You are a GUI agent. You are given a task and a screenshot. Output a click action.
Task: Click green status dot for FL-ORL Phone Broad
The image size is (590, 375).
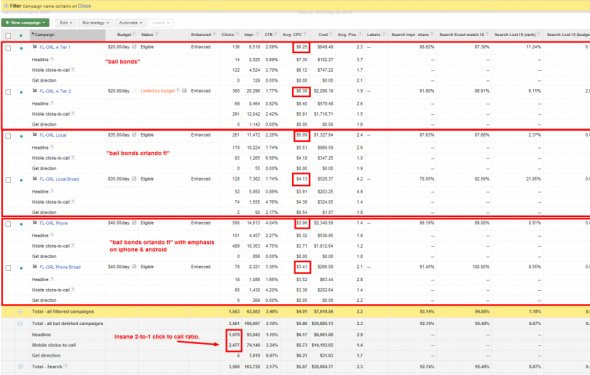(x=21, y=268)
